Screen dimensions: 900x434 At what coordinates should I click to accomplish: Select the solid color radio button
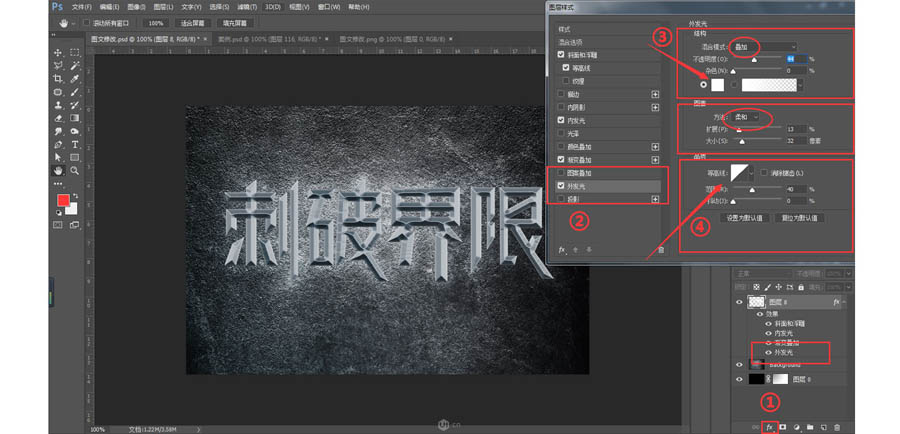pyautogui.click(x=704, y=85)
